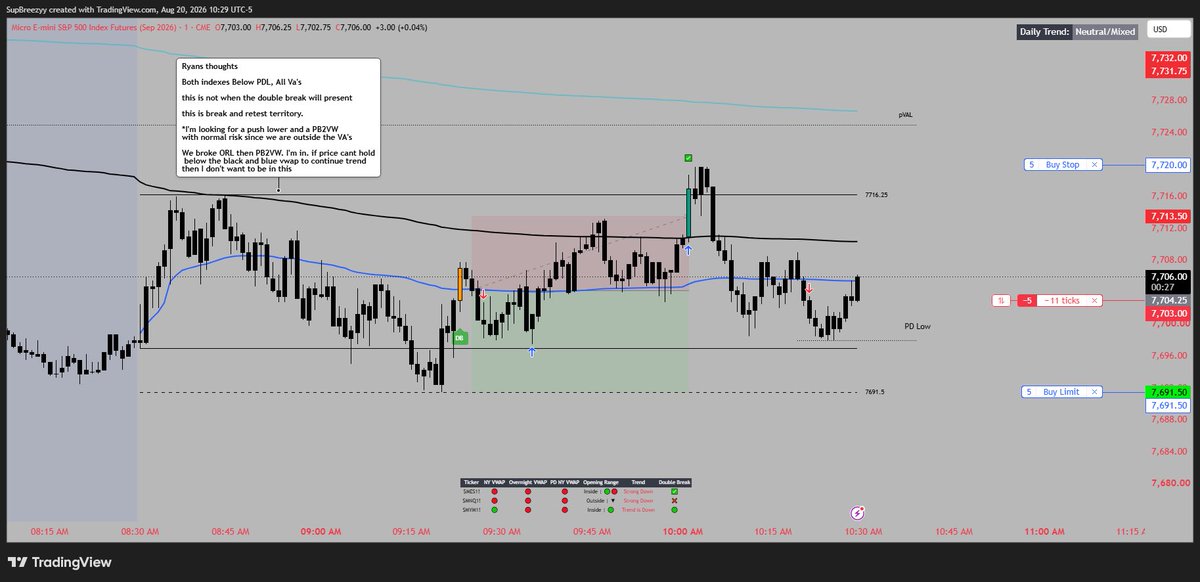Image resolution: width=1200 pixels, height=582 pixels.
Task: Click the red -5 position quantity box
Action: pyautogui.click(x=1026, y=300)
